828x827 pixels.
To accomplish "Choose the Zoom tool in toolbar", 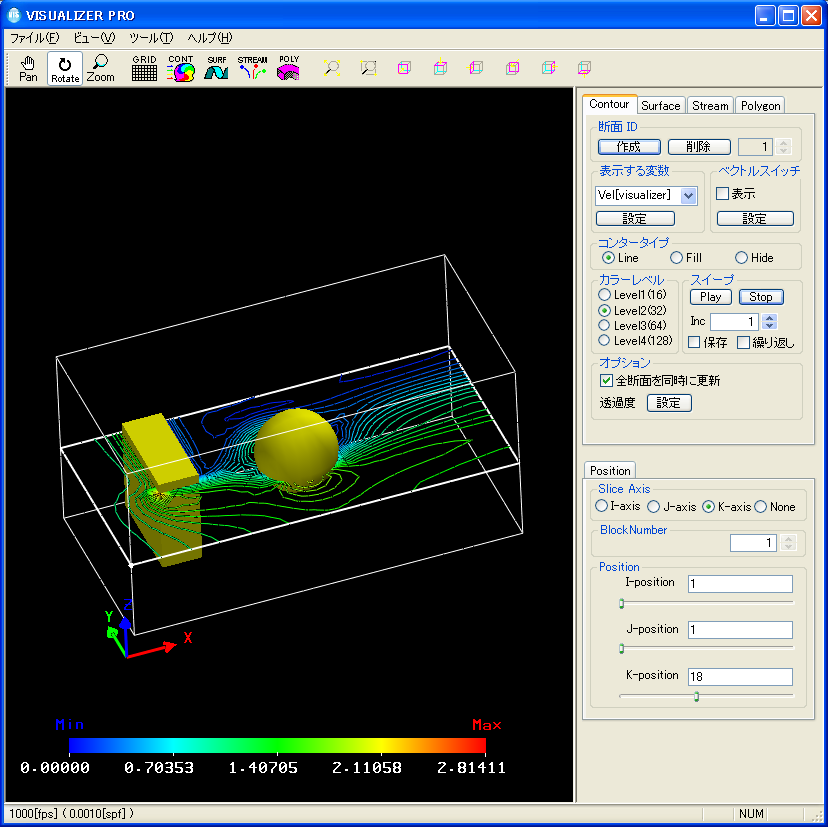I will pyautogui.click(x=101, y=68).
